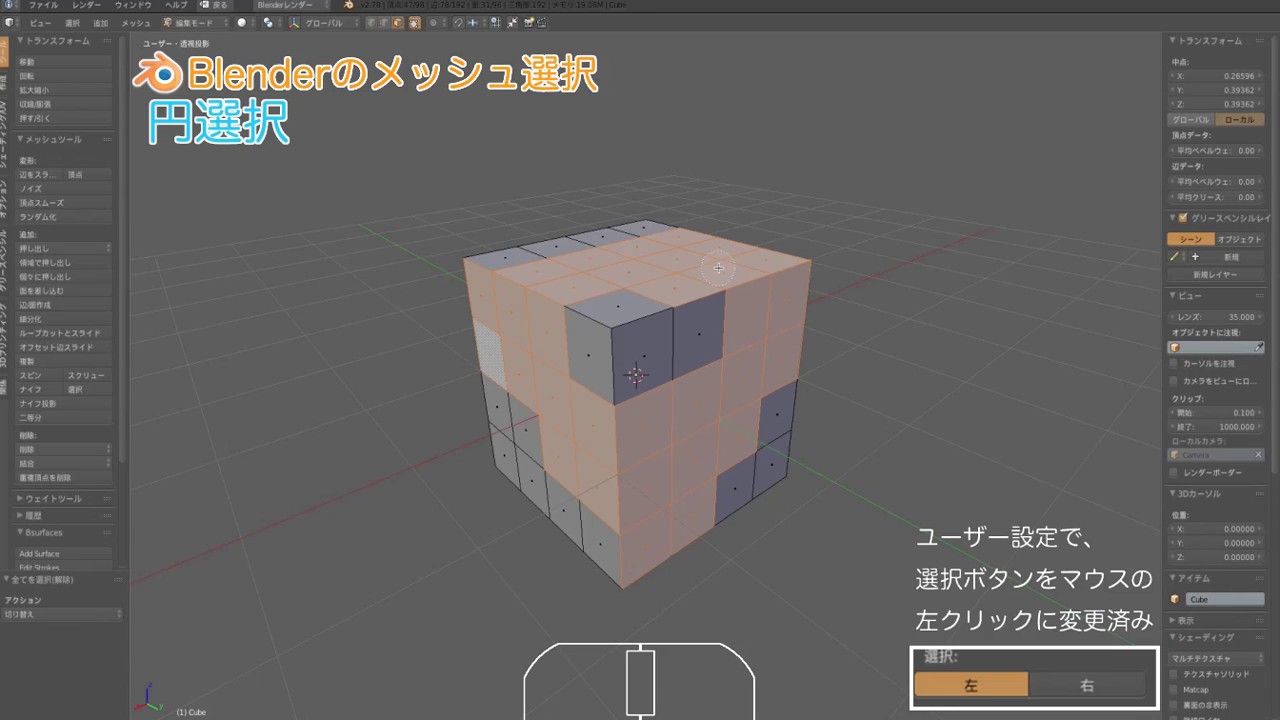Click the 3D view editor type icon

pyautogui.click(x=9, y=22)
